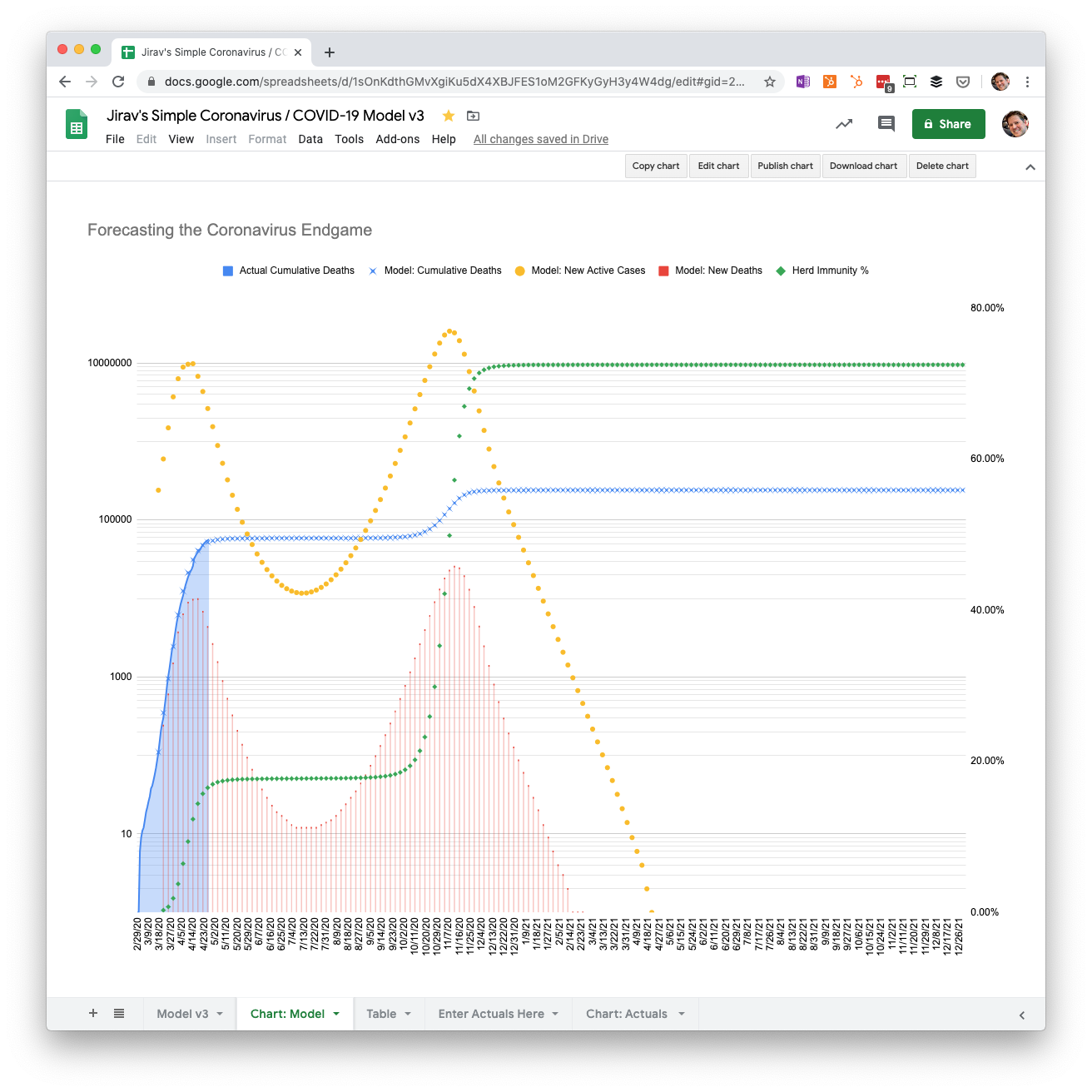The height and width of the screenshot is (1092, 1092).
Task: Expand the Enter Actuals Here tab menu
Action: coord(555,1014)
